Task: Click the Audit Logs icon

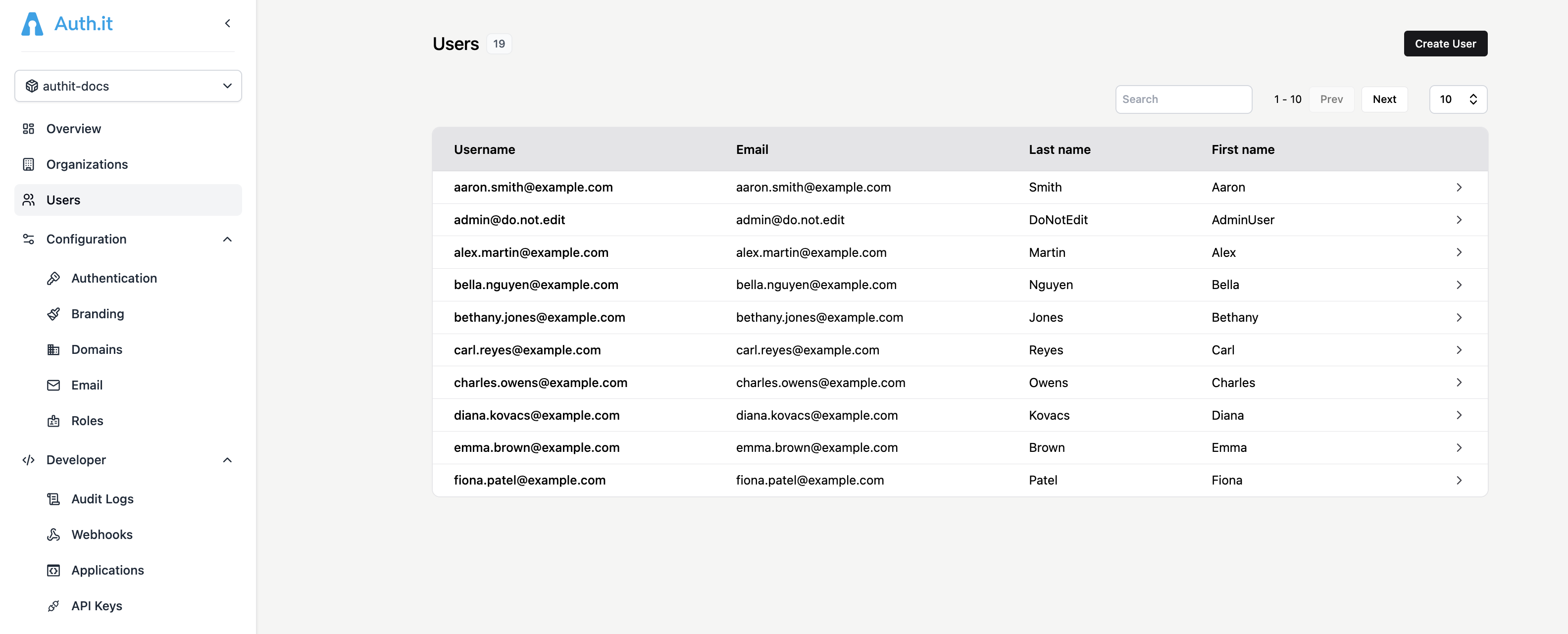Action: click(x=53, y=498)
